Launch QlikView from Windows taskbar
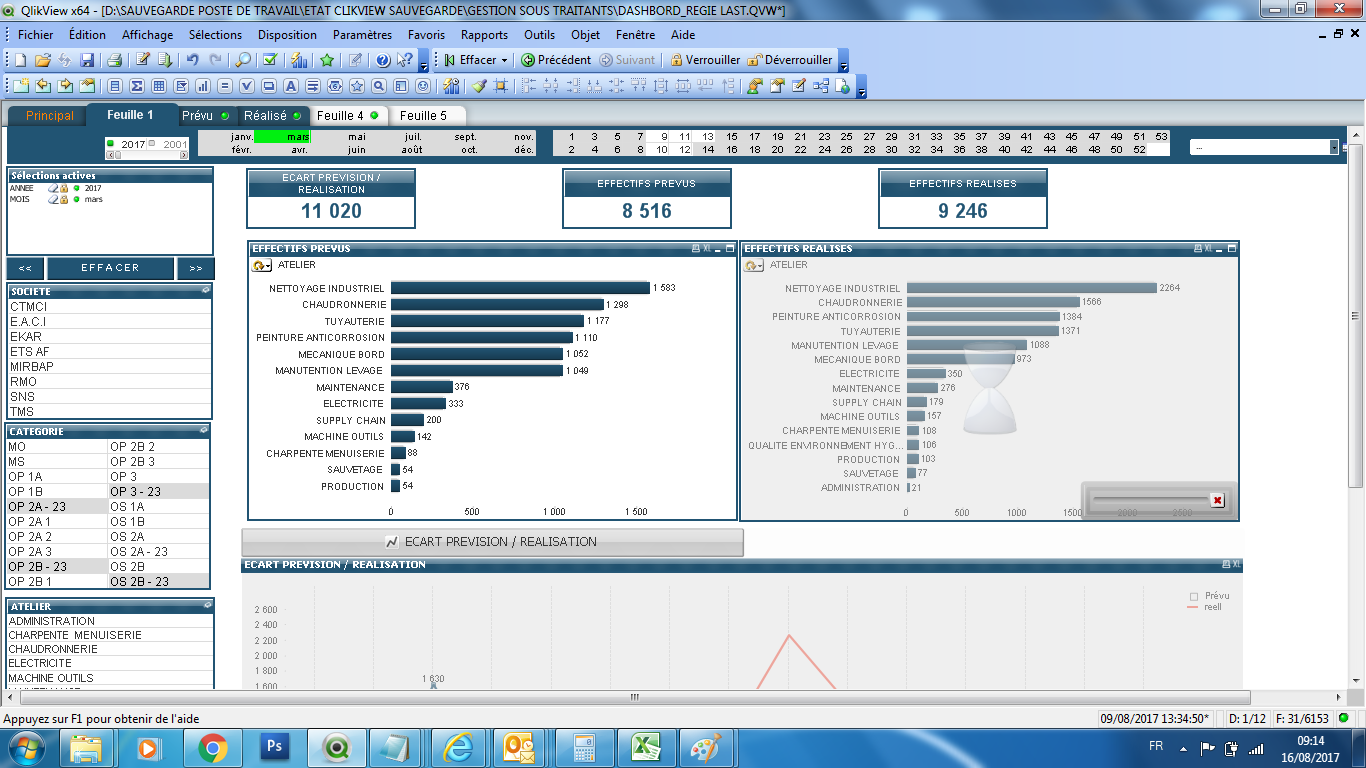The height and width of the screenshot is (768, 1366). (x=338, y=746)
